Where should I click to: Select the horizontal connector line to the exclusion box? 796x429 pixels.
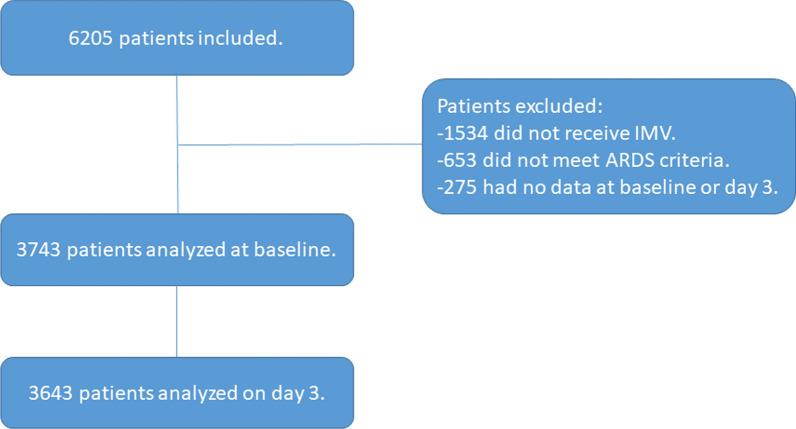tap(300, 145)
